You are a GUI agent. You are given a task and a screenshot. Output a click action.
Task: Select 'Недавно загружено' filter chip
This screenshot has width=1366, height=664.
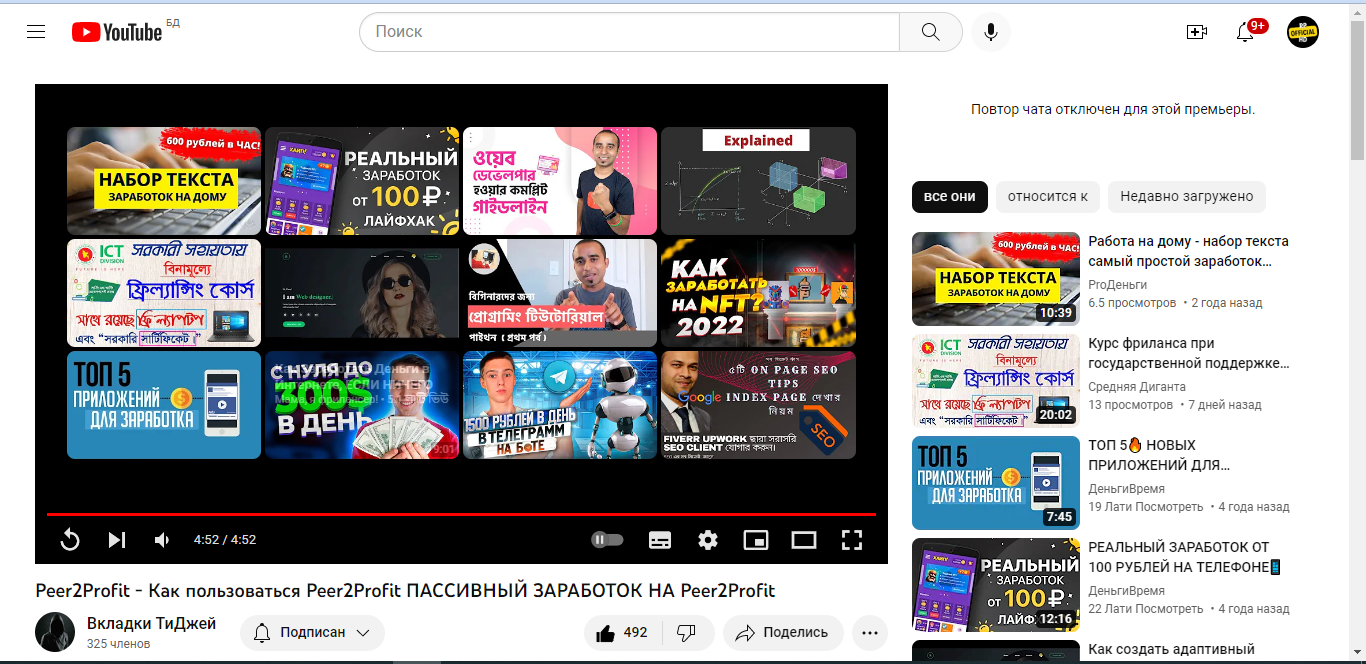(1187, 197)
